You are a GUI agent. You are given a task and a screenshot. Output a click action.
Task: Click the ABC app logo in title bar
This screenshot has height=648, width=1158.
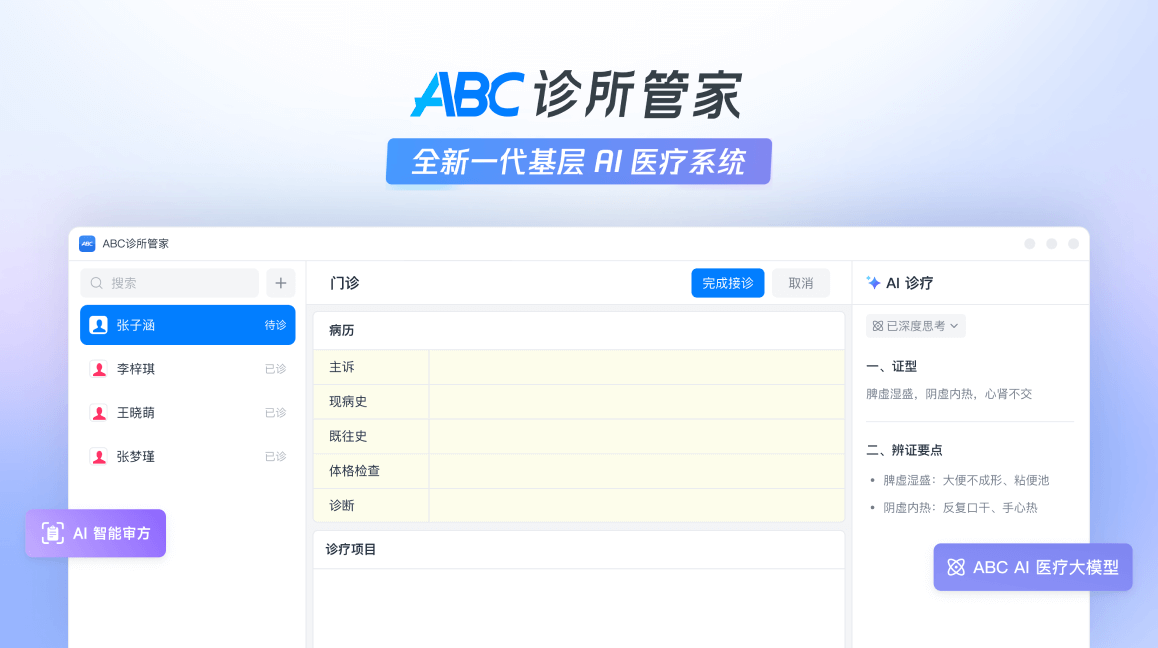coord(87,243)
